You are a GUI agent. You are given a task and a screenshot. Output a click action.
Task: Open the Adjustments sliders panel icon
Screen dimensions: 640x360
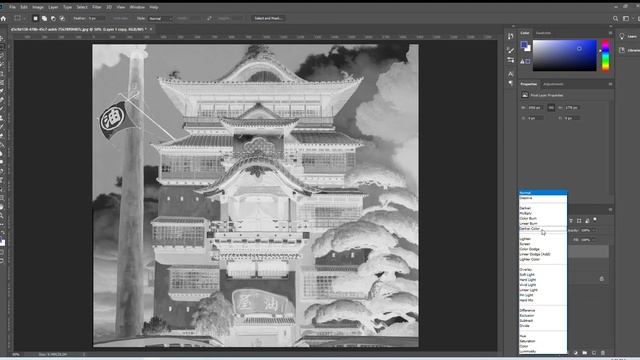pyautogui.click(x=511, y=60)
